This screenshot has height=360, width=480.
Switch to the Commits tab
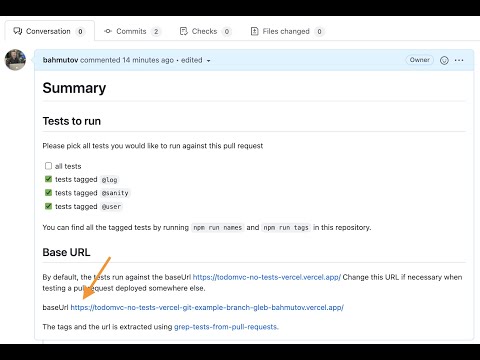(132, 31)
